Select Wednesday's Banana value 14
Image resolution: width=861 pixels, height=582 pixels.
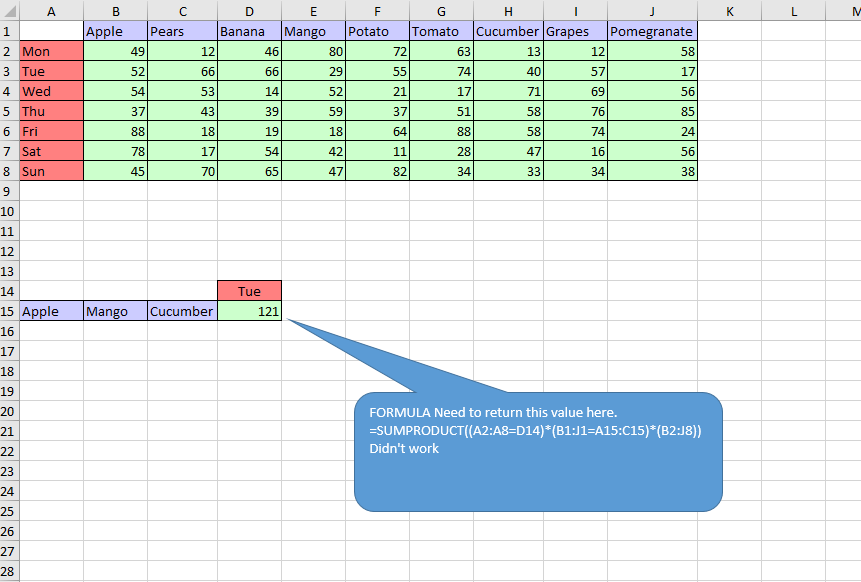[249, 91]
